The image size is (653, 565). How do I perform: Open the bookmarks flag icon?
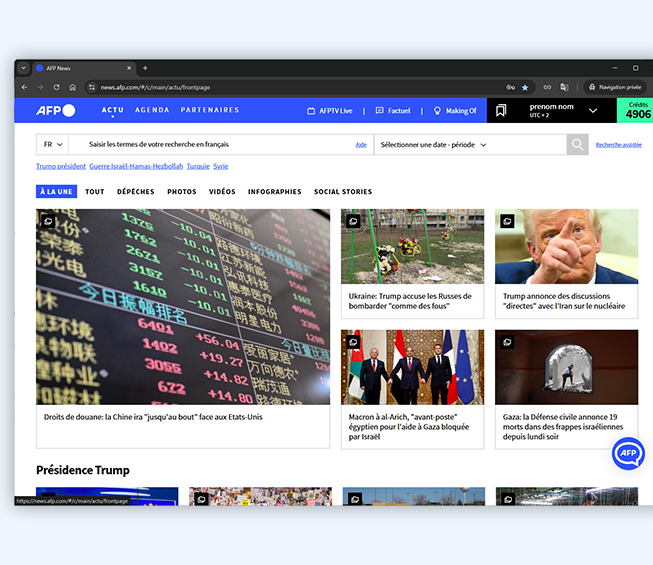[501, 110]
